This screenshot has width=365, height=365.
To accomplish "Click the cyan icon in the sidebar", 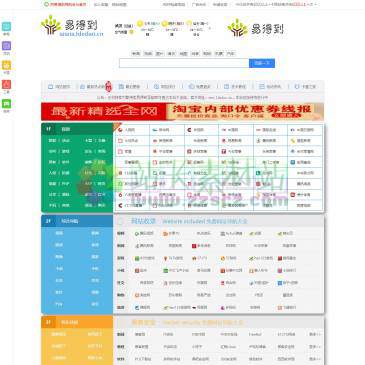I will 6,27.
